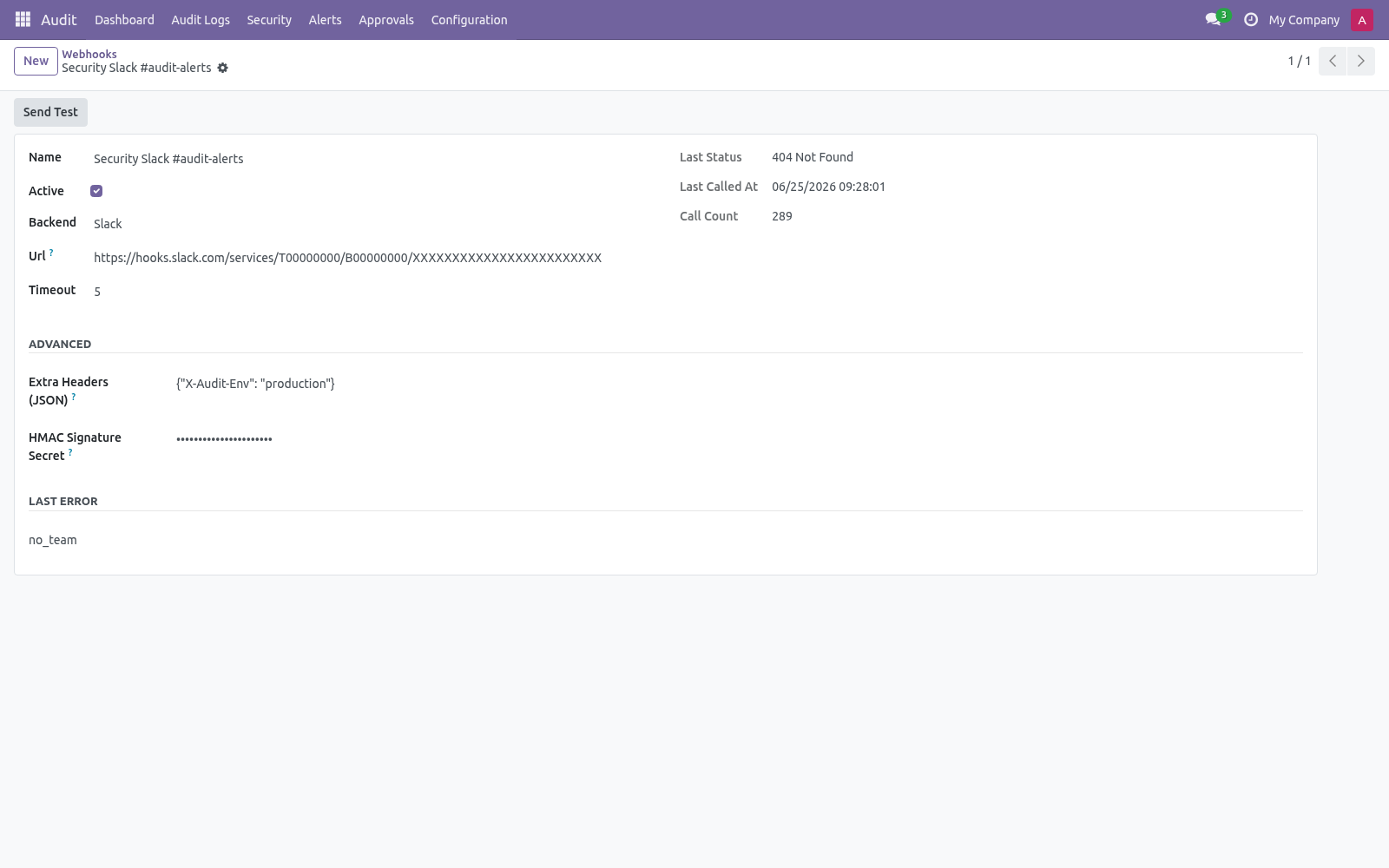Viewport: 1389px width, 868px height.
Task: Click the Audit app title
Action: pyautogui.click(x=59, y=20)
